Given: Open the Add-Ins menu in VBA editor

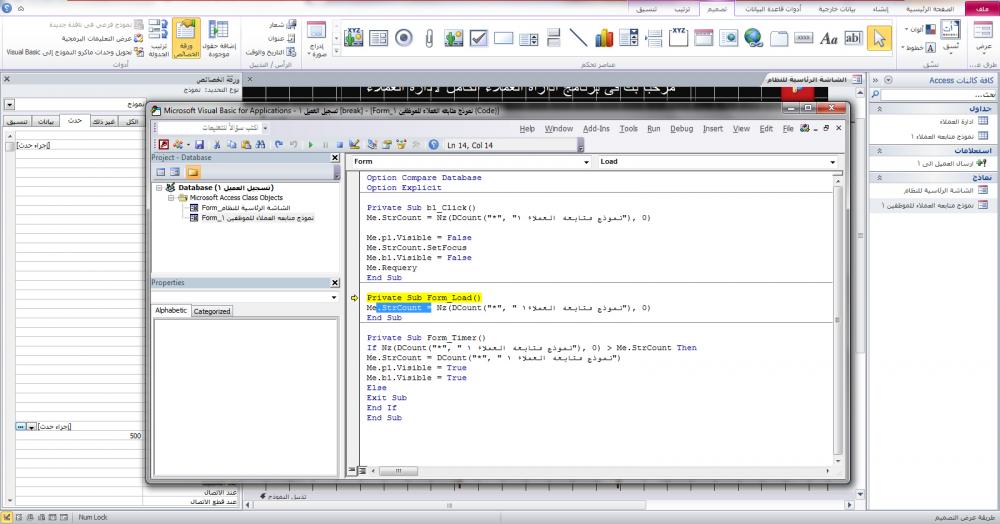Looking at the screenshot, I should coord(596,129).
